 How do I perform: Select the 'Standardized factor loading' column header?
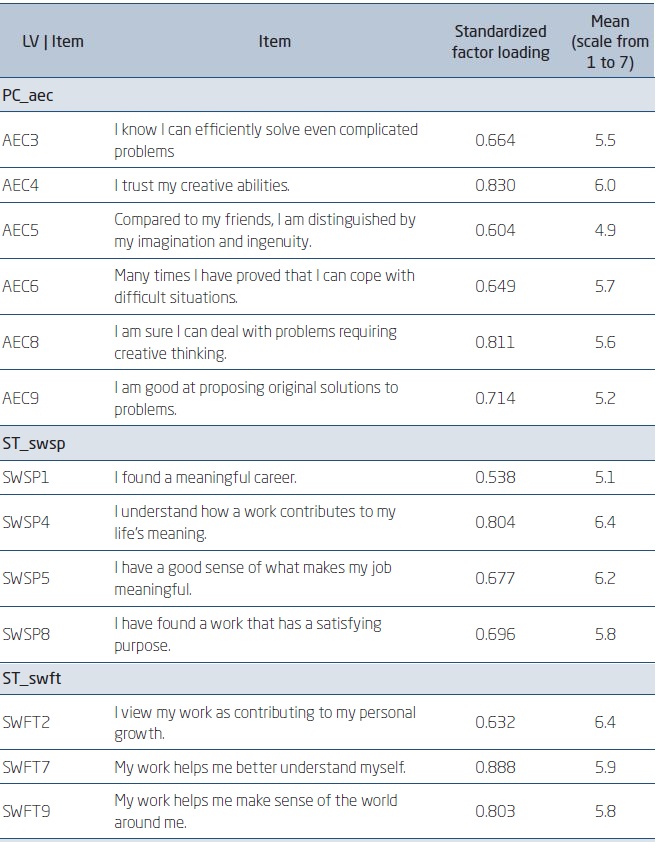click(x=500, y=42)
